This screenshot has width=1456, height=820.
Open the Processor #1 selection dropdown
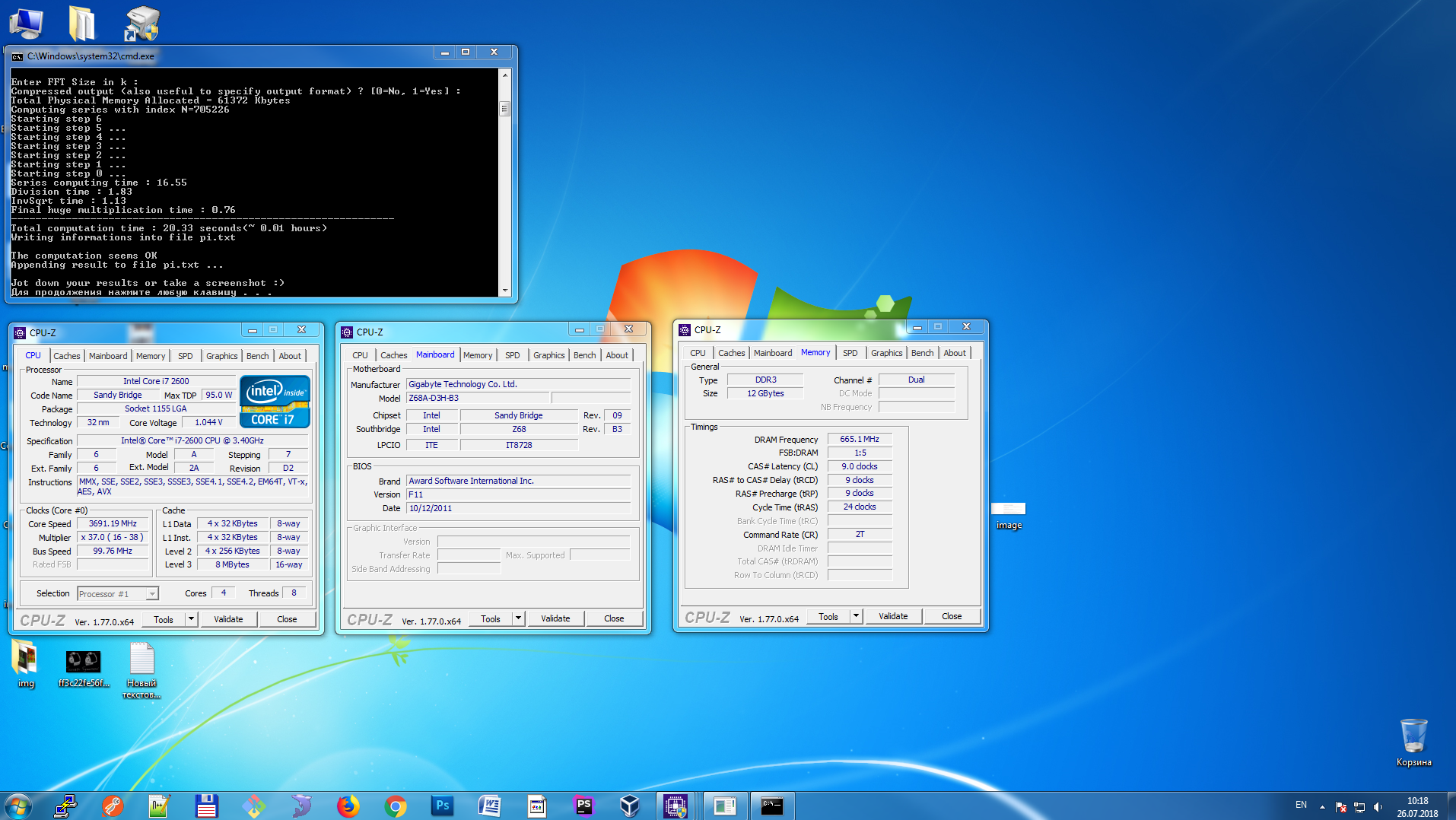[x=117, y=594]
